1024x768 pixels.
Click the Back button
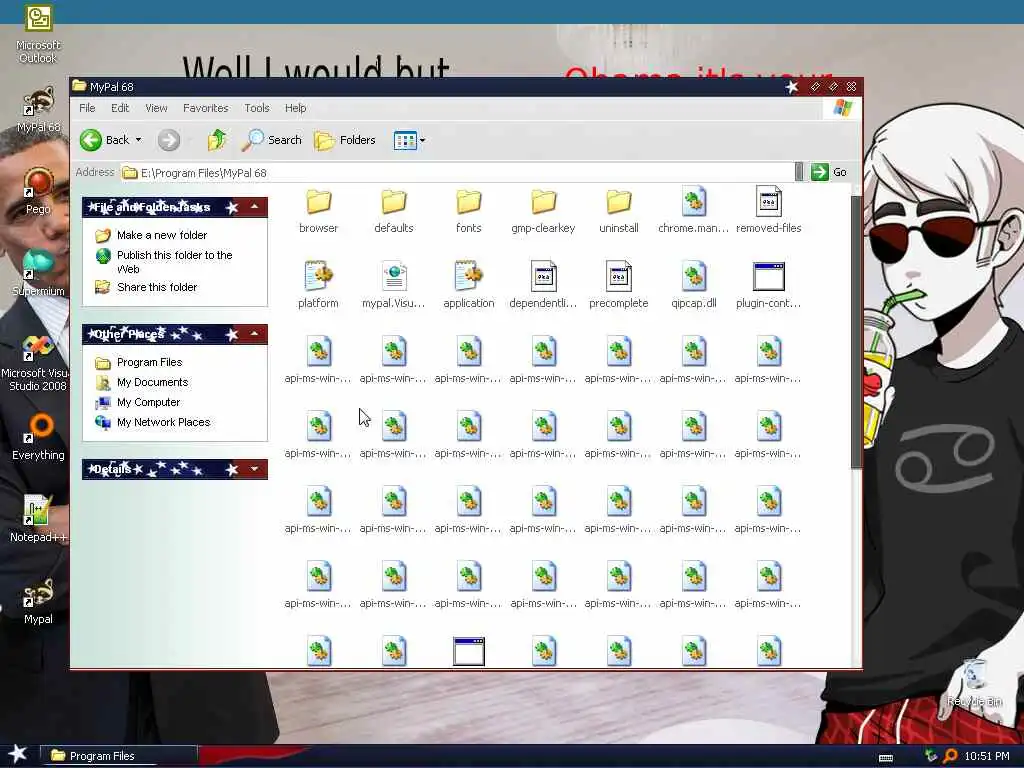pos(104,140)
